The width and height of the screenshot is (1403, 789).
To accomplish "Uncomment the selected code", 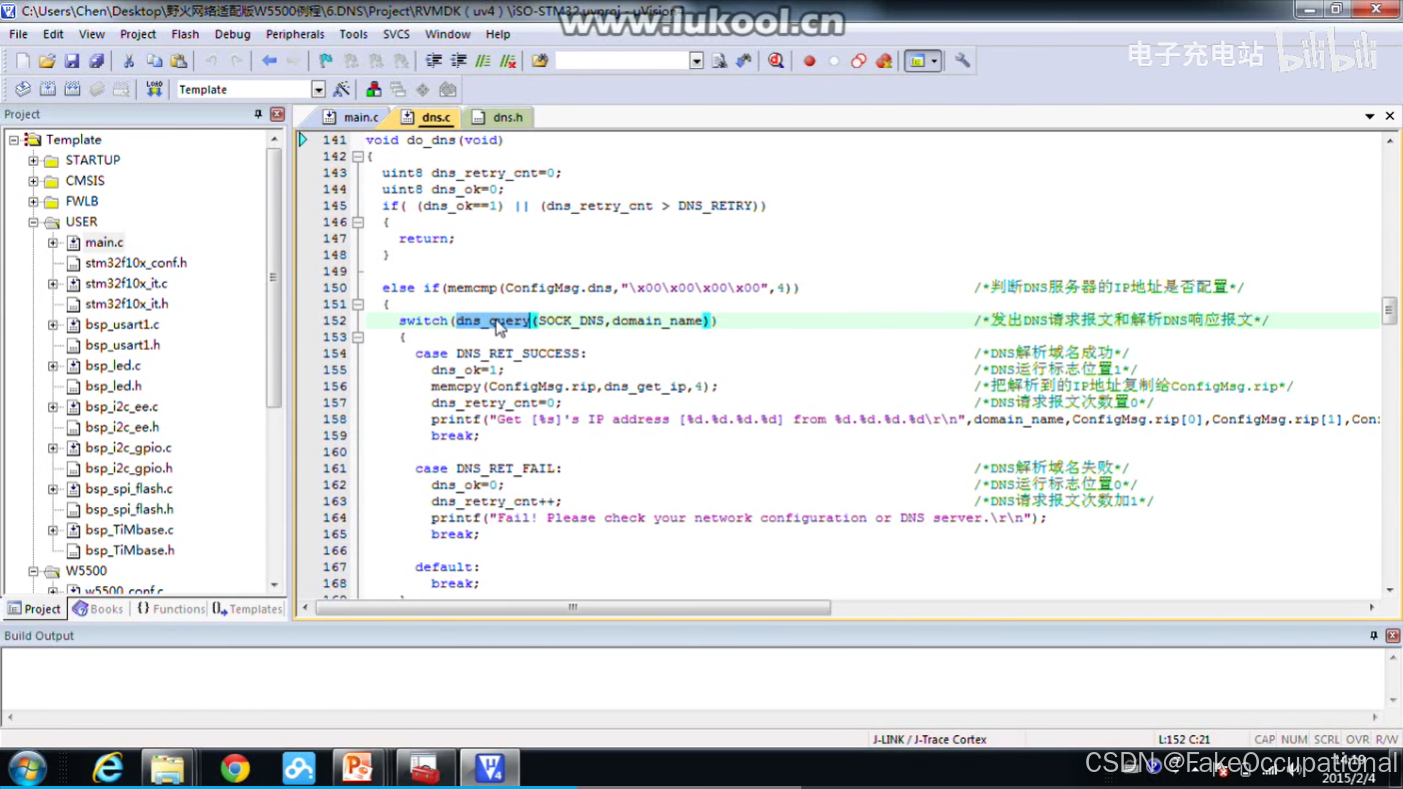I will [508, 61].
